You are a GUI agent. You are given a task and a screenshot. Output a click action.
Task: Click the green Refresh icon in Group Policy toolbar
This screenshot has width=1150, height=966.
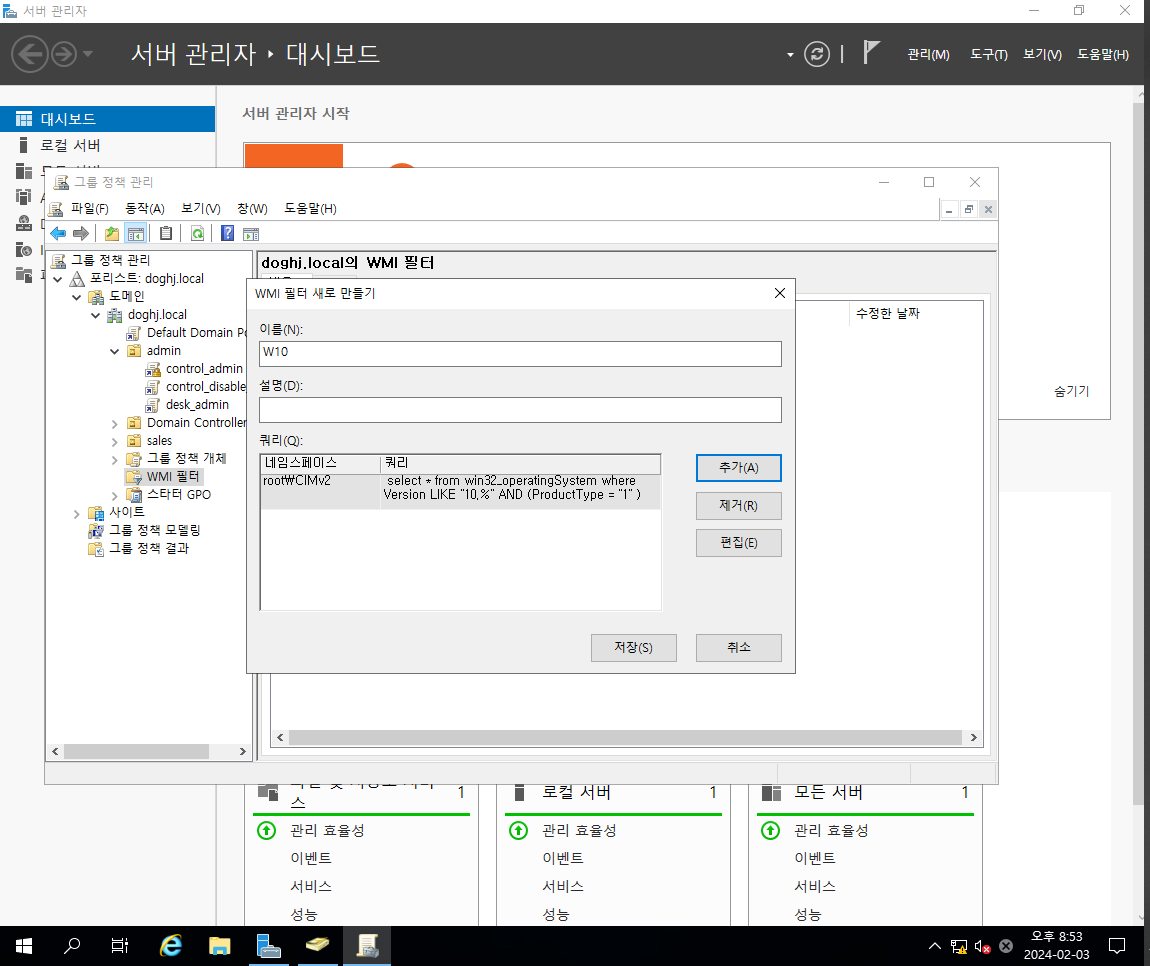197,233
